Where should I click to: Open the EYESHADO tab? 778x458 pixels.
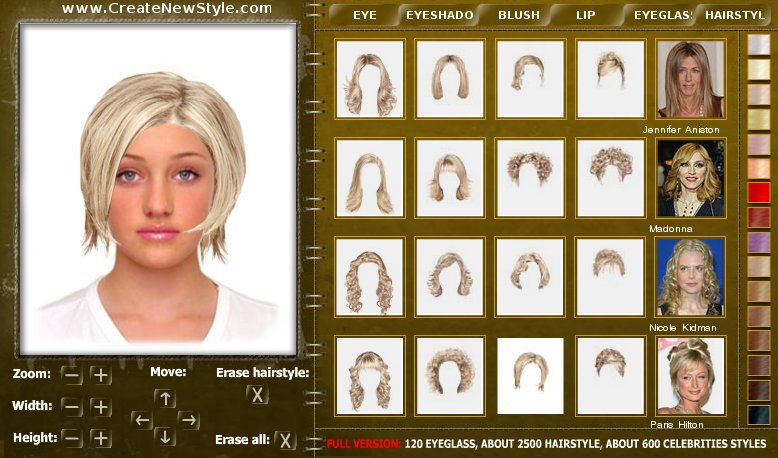click(440, 15)
